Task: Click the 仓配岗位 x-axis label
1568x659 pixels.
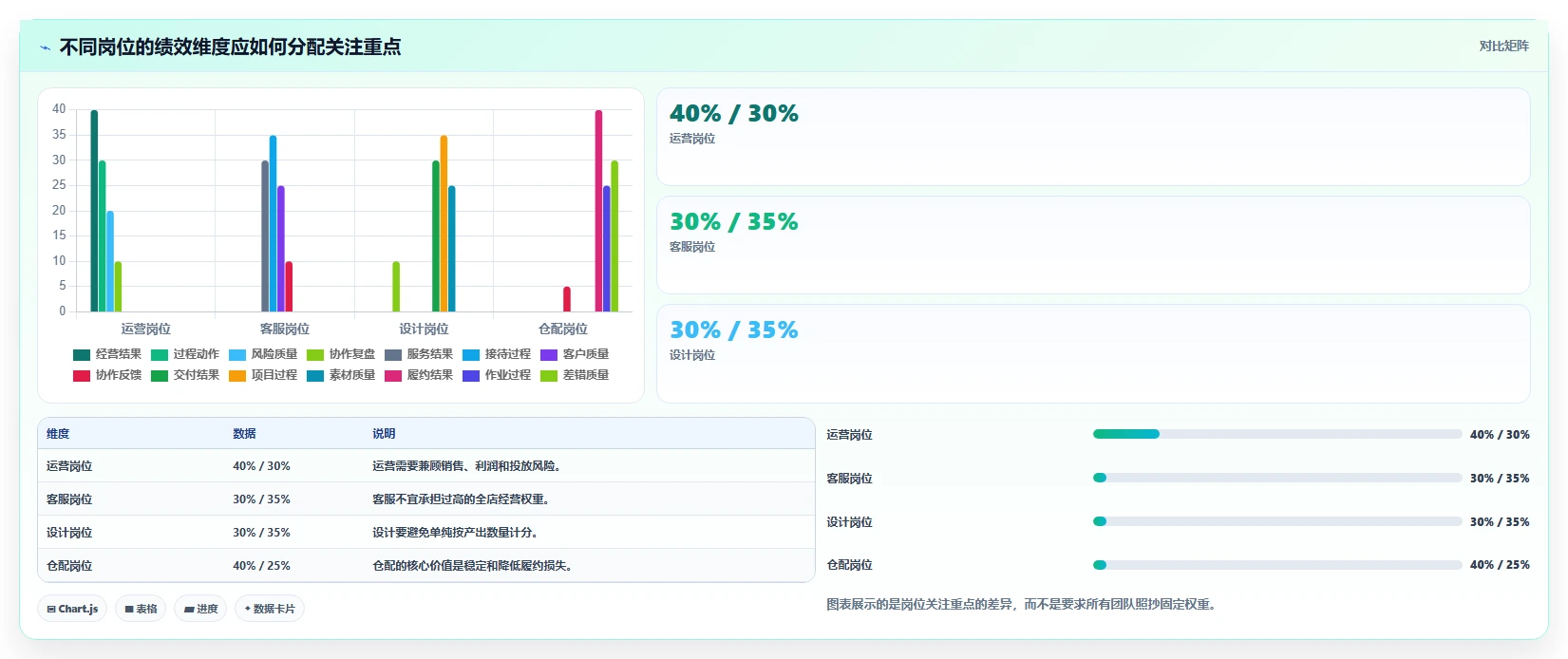Action: (563, 329)
